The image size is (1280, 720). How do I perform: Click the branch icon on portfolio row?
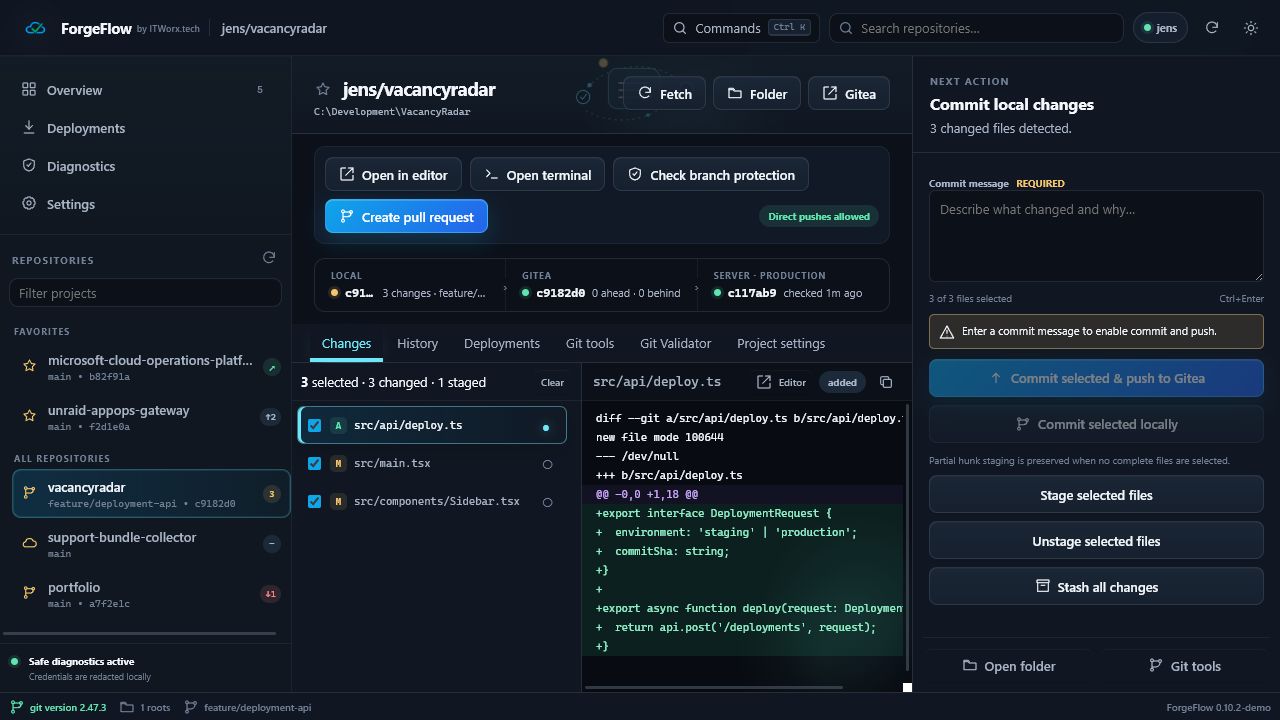point(30,593)
